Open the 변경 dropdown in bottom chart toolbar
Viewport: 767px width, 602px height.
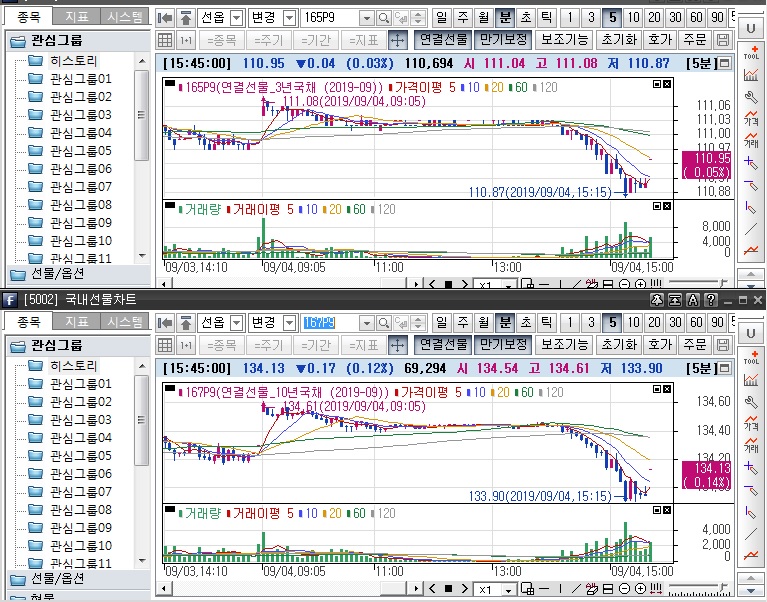[289, 323]
